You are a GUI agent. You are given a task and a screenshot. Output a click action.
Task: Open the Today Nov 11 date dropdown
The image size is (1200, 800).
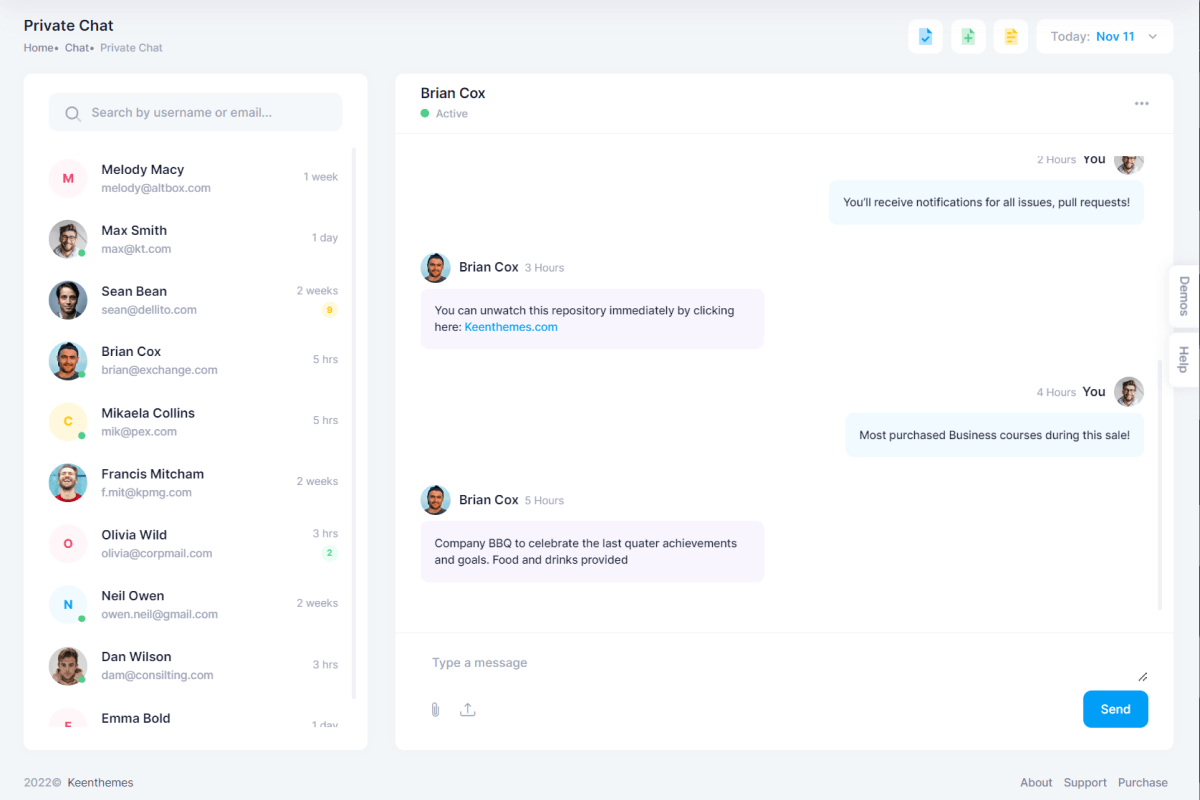pos(1104,37)
